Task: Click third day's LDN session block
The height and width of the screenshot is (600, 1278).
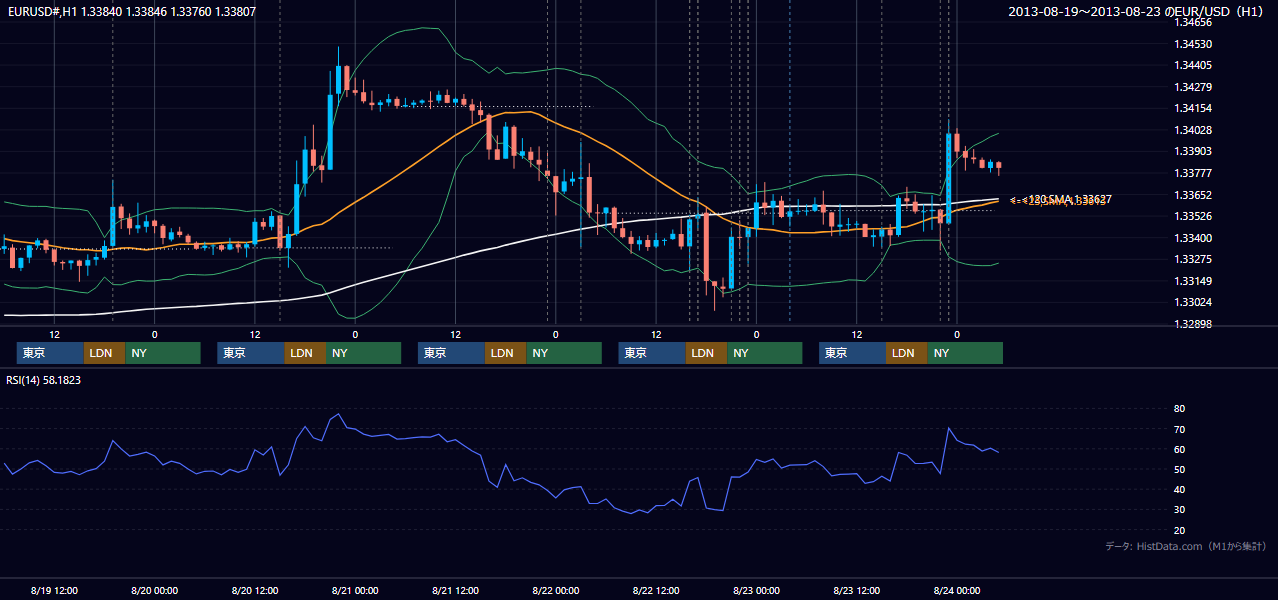Action: [x=505, y=353]
